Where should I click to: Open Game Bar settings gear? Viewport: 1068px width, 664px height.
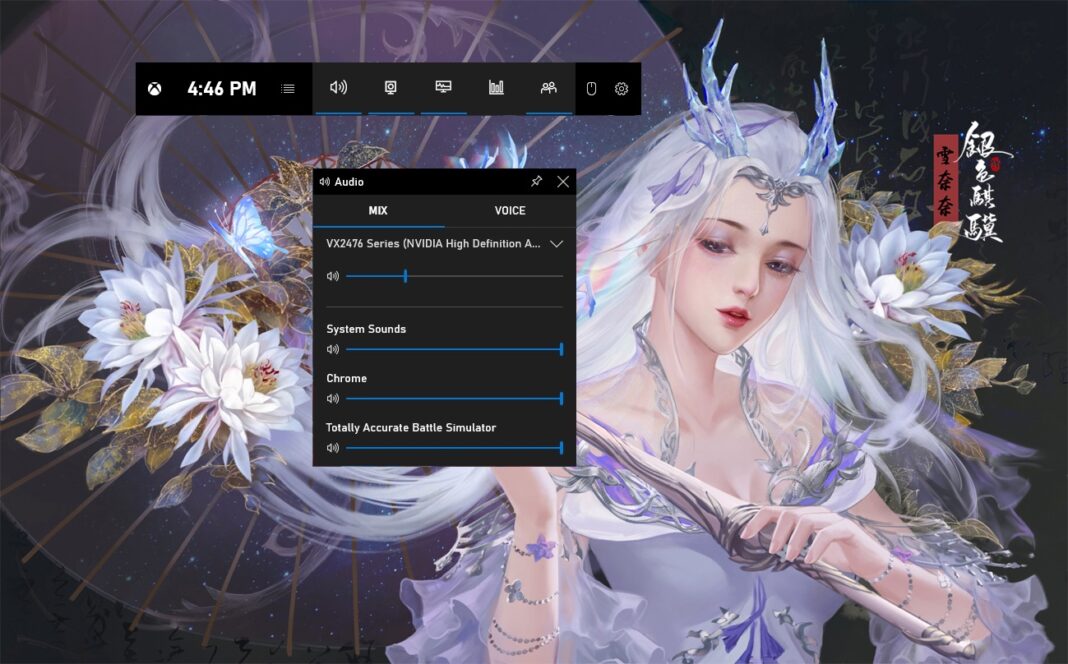621,89
